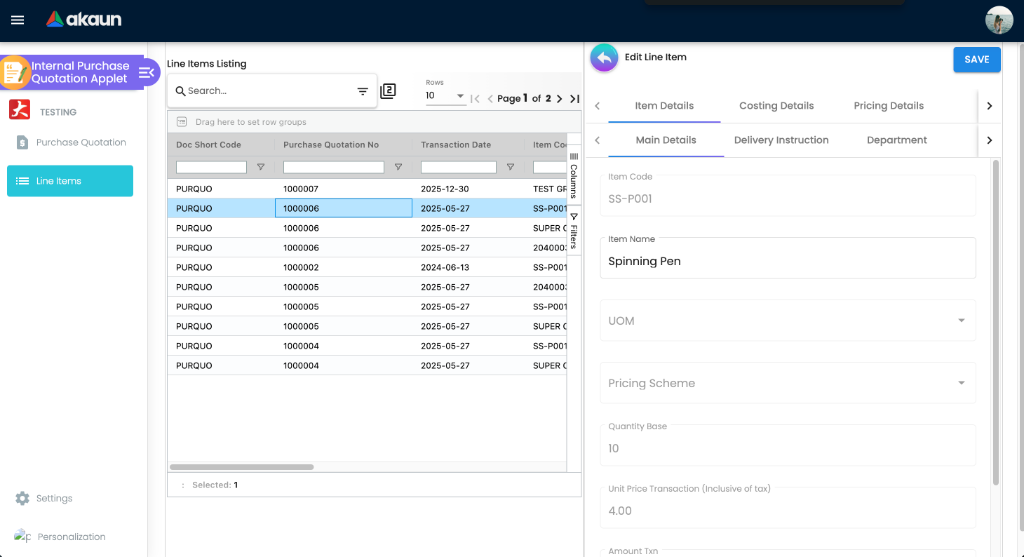1024x557 pixels.
Task: Collapse the applet sidebar menu icon
Action: (x=146, y=72)
